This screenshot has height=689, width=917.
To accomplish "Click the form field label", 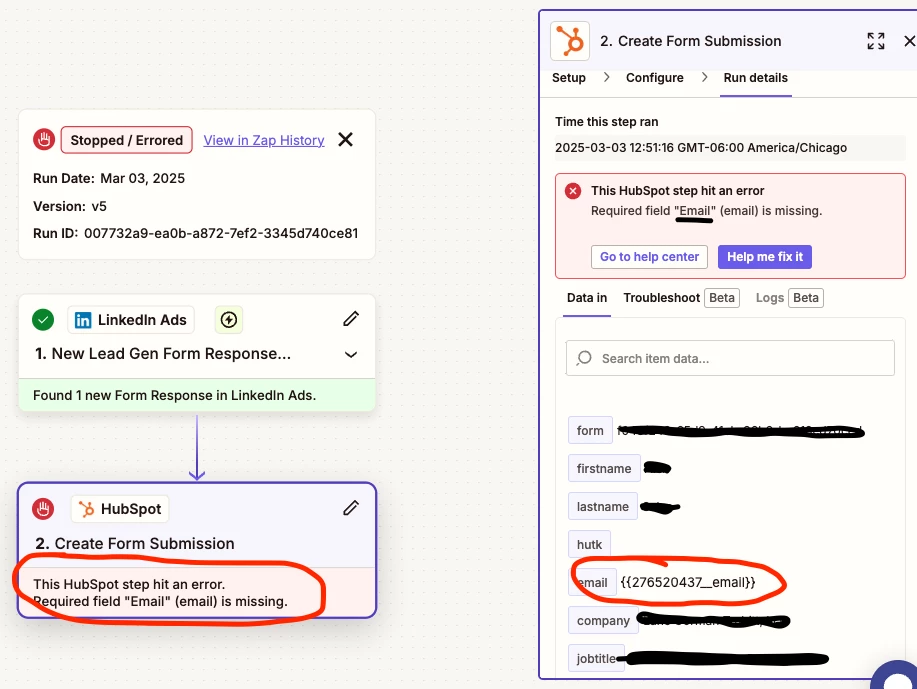I will click(x=590, y=430).
